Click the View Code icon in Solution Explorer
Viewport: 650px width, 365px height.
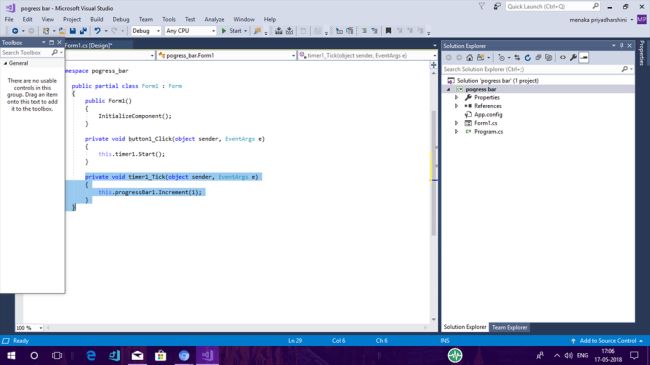pos(563,58)
